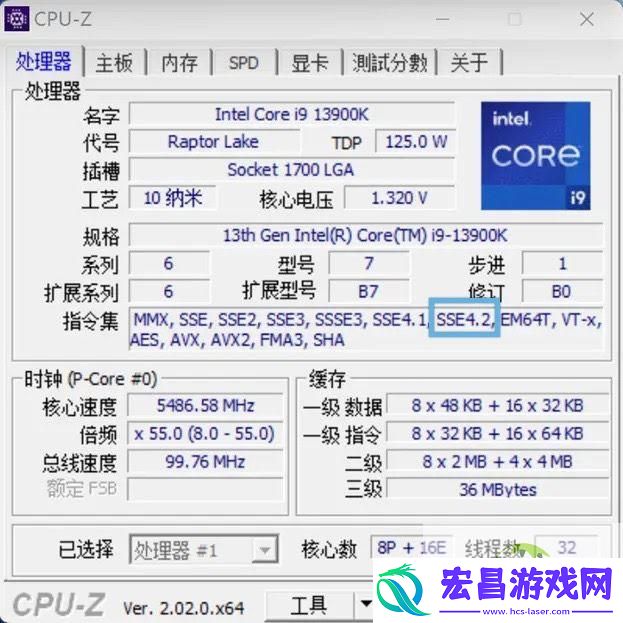
Task: Click the Raptor Lake code name value
Action: [x=214, y=142]
